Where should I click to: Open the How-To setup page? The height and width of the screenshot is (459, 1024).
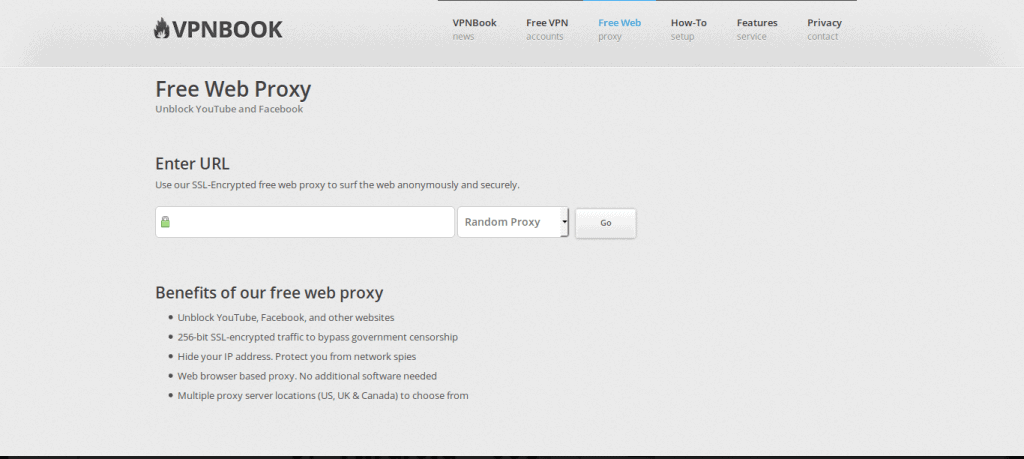(688, 29)
